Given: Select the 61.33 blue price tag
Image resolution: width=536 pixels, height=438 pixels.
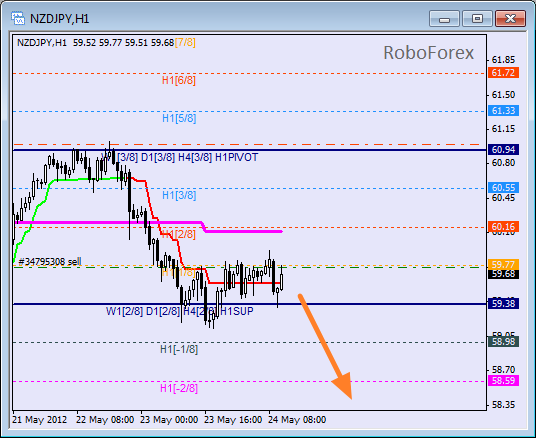Looking at the screenshot, I should coord(504,111).
